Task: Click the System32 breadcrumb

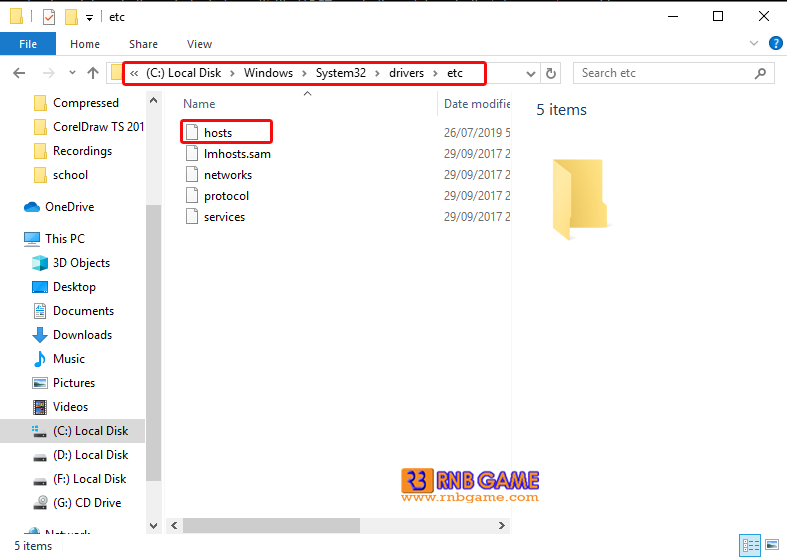Action: tap(341, 73)
